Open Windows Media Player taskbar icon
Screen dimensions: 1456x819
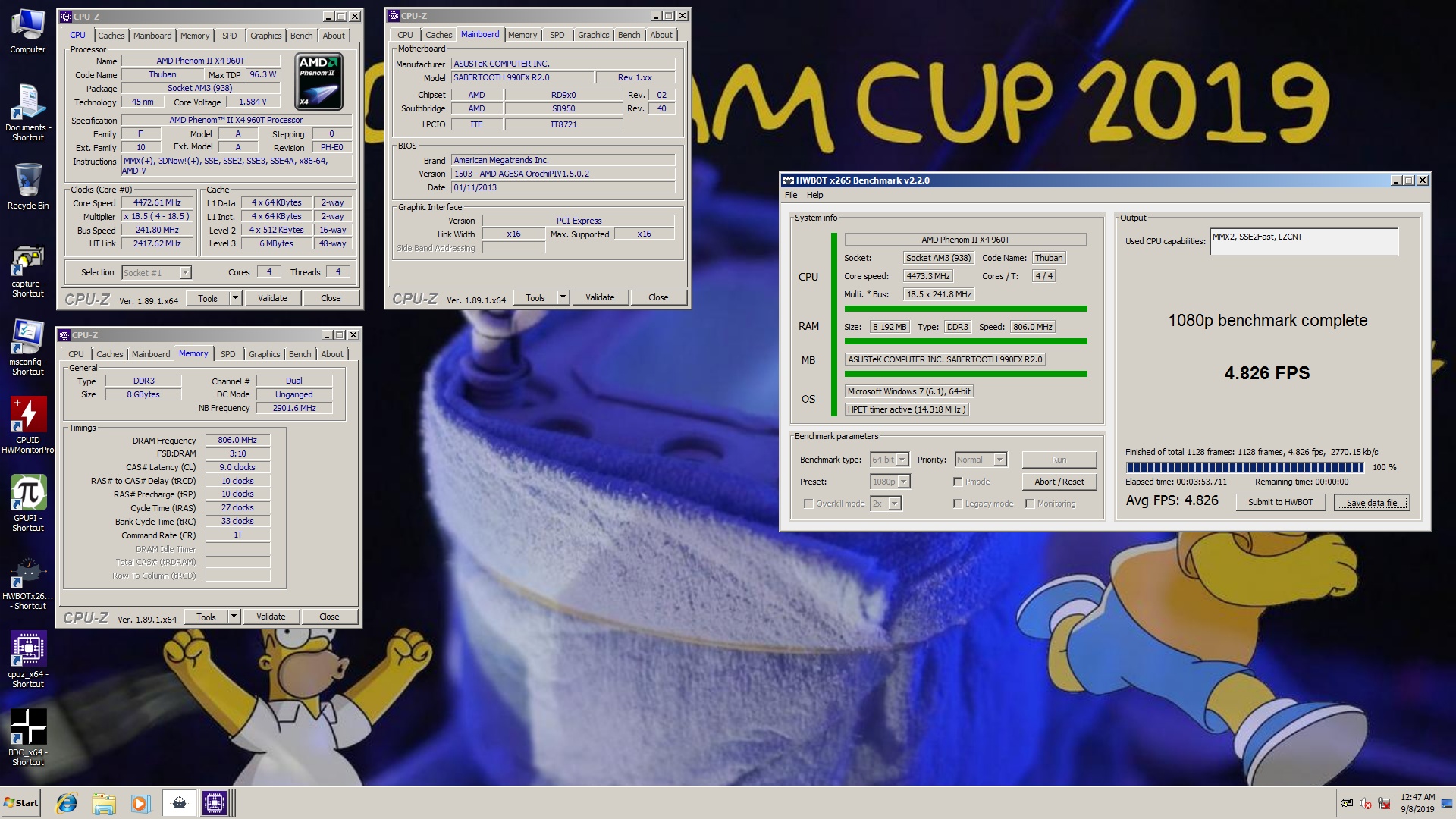(x=140, y=803)
